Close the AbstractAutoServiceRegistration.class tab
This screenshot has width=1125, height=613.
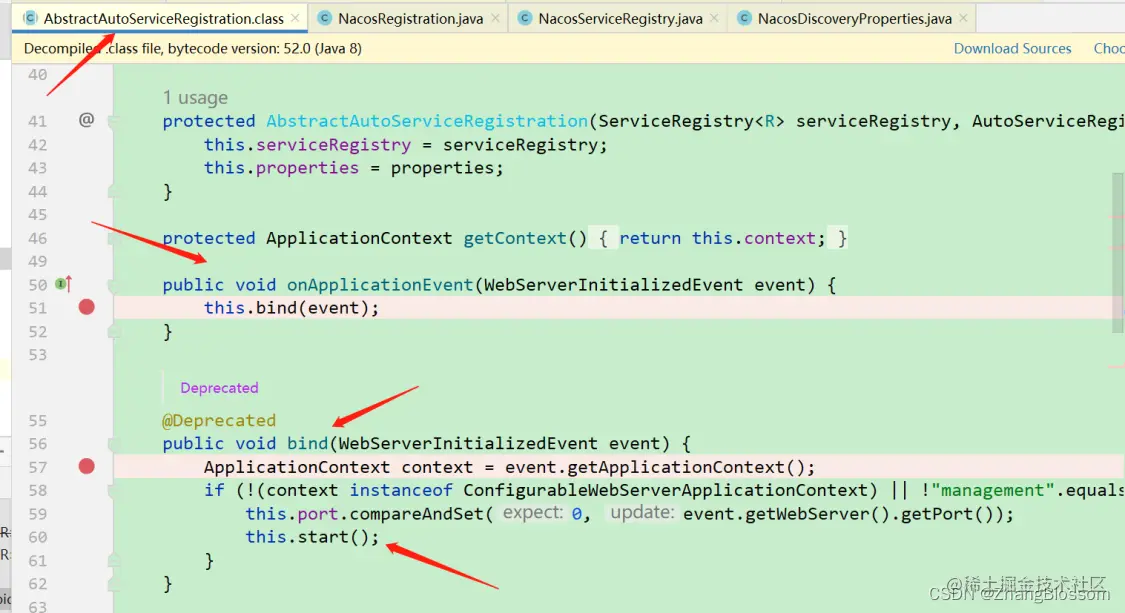295,19
